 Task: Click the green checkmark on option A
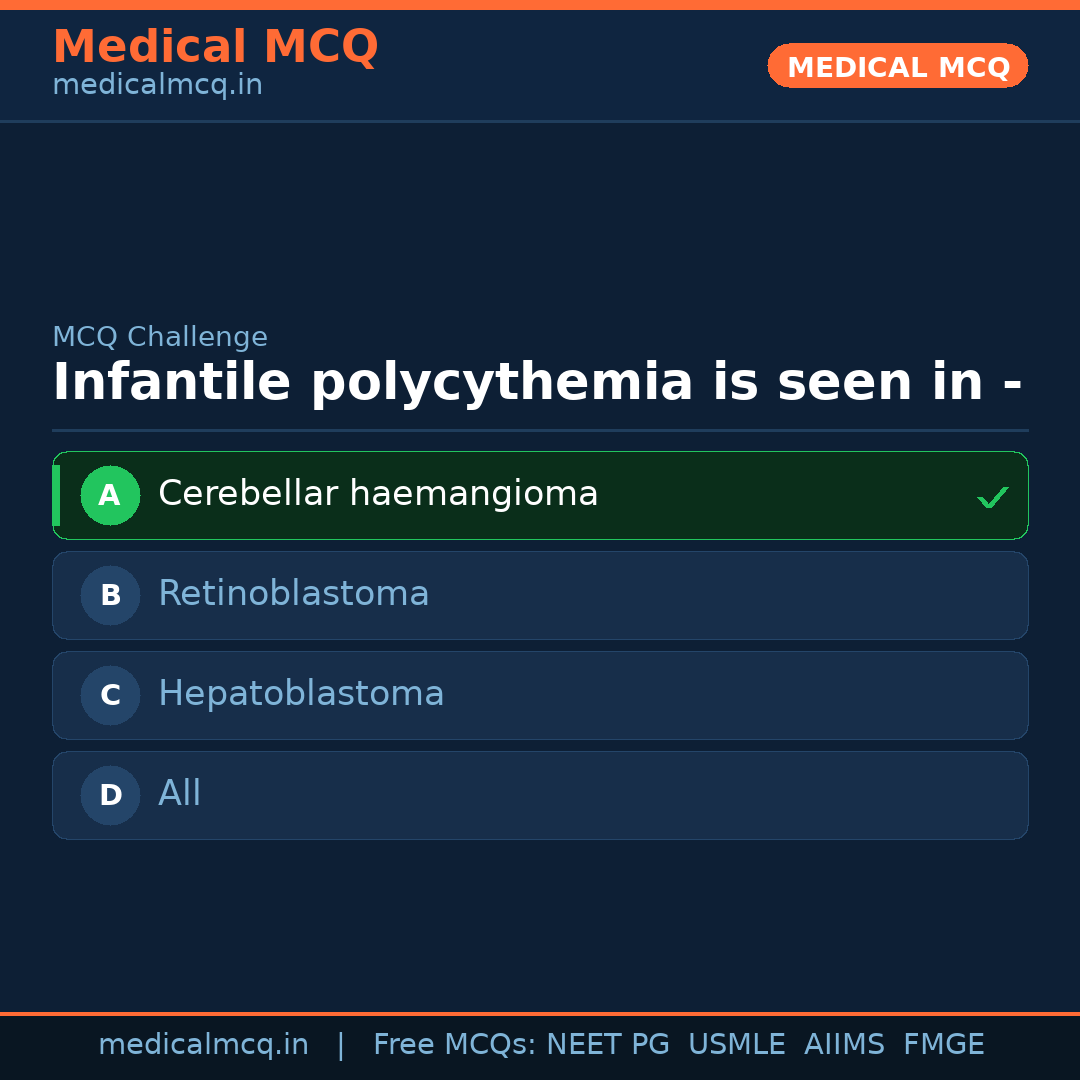pos(992,497)
